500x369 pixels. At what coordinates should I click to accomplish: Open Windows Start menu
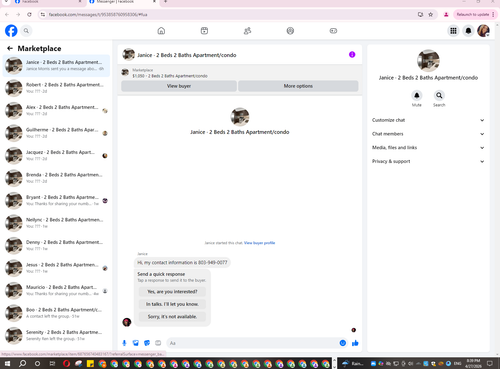(7, 363)
